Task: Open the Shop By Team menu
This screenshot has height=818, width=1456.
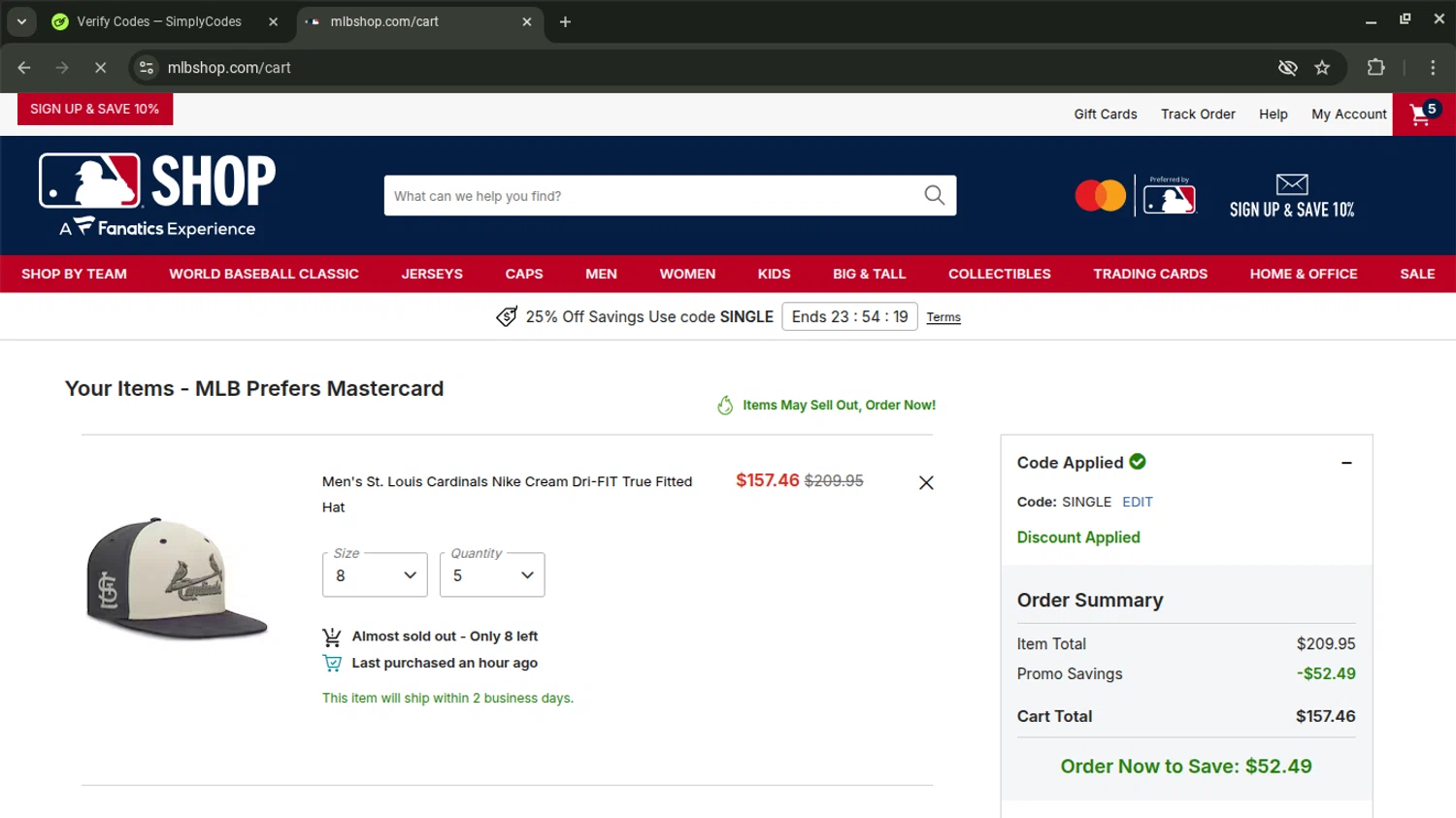Action: [74, 274]
